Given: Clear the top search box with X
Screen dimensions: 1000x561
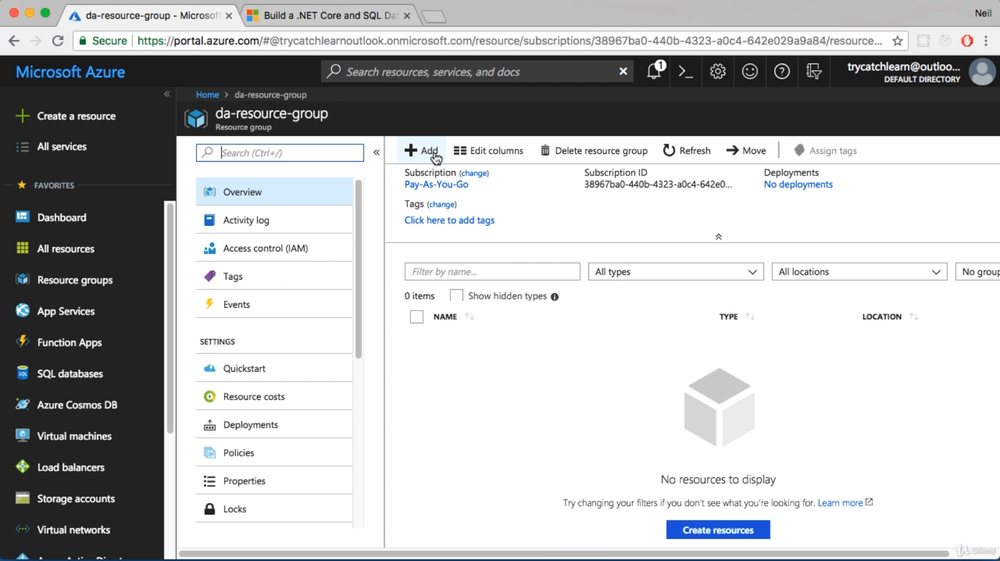Looking at the screenshot, I should pos(623,71).
